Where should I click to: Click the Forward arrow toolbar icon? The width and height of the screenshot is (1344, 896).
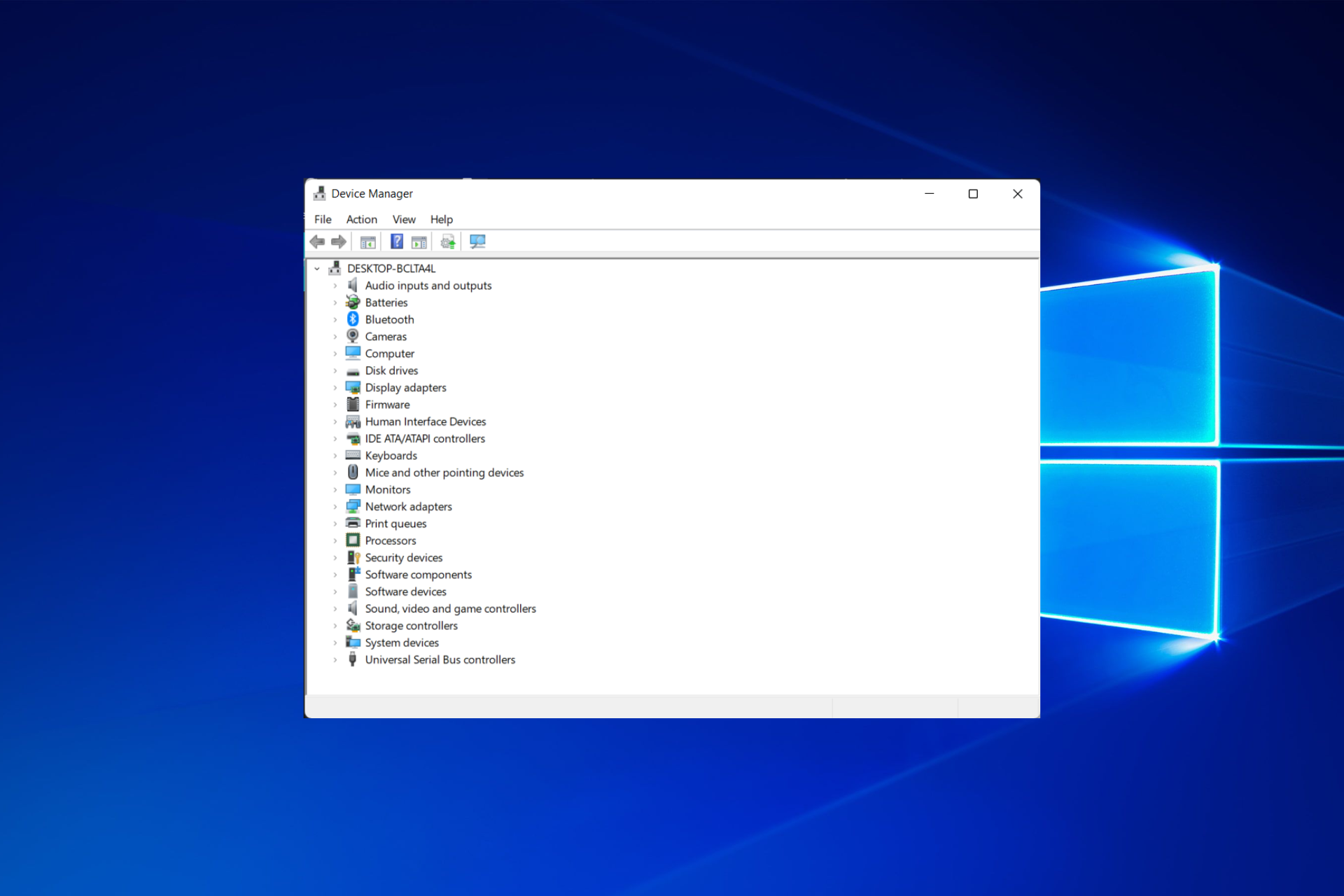339,241
